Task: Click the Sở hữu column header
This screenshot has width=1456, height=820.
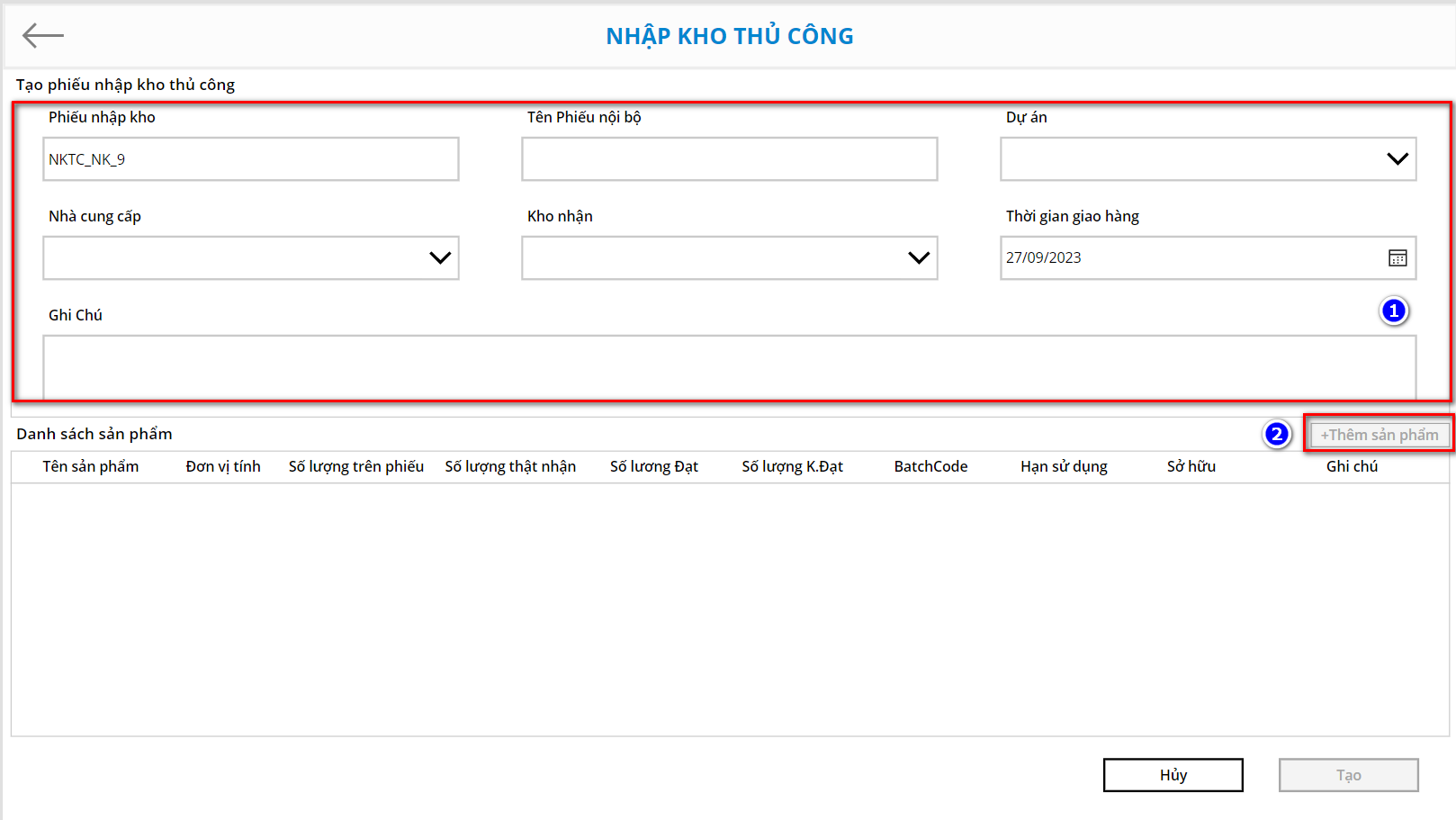Action: (1191, 466)
